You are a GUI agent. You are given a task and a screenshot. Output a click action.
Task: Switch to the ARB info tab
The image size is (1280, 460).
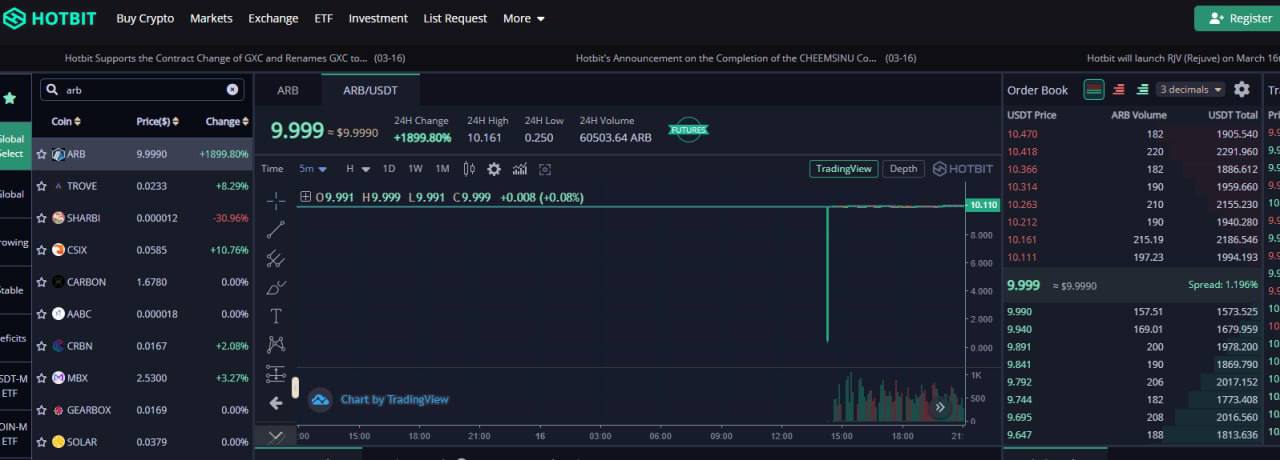[x=288, y=90]
